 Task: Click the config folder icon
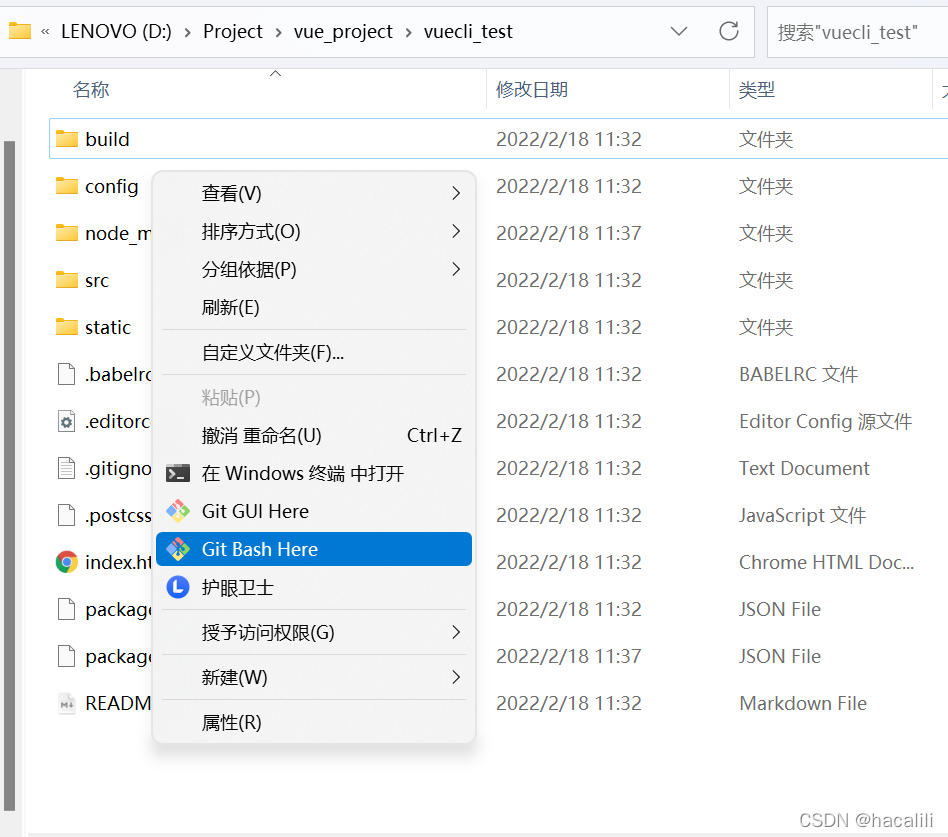(67, 186)
